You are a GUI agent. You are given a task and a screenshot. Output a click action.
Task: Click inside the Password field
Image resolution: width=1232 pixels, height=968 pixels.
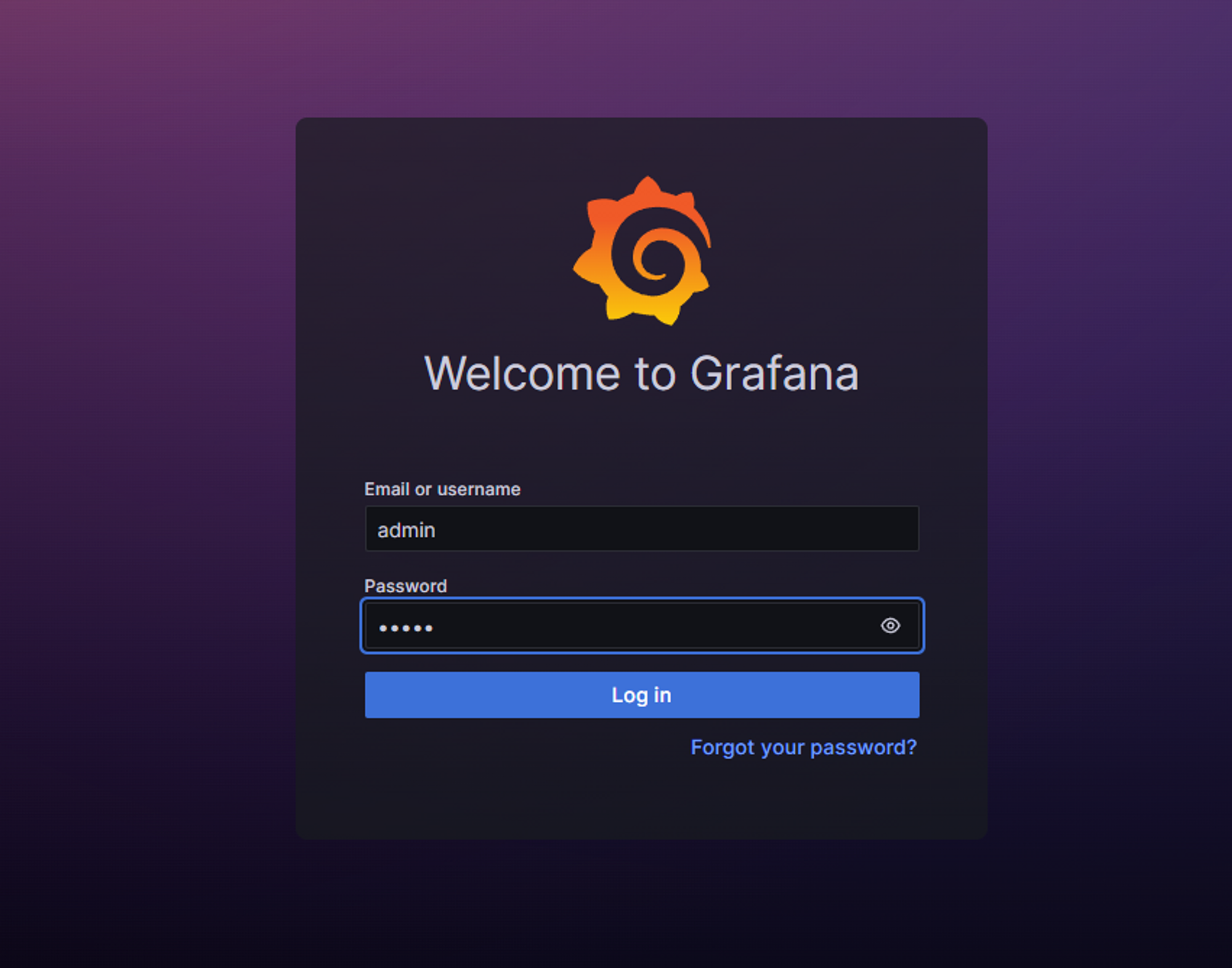click(x=642, y=626)
